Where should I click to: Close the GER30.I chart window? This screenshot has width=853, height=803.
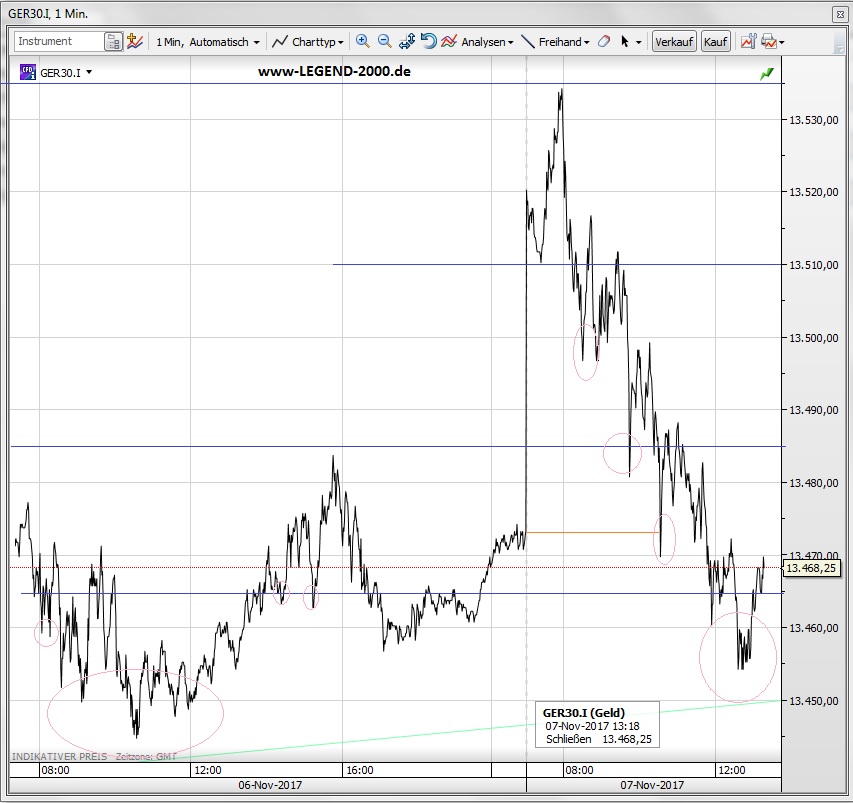tap(839, 15)
